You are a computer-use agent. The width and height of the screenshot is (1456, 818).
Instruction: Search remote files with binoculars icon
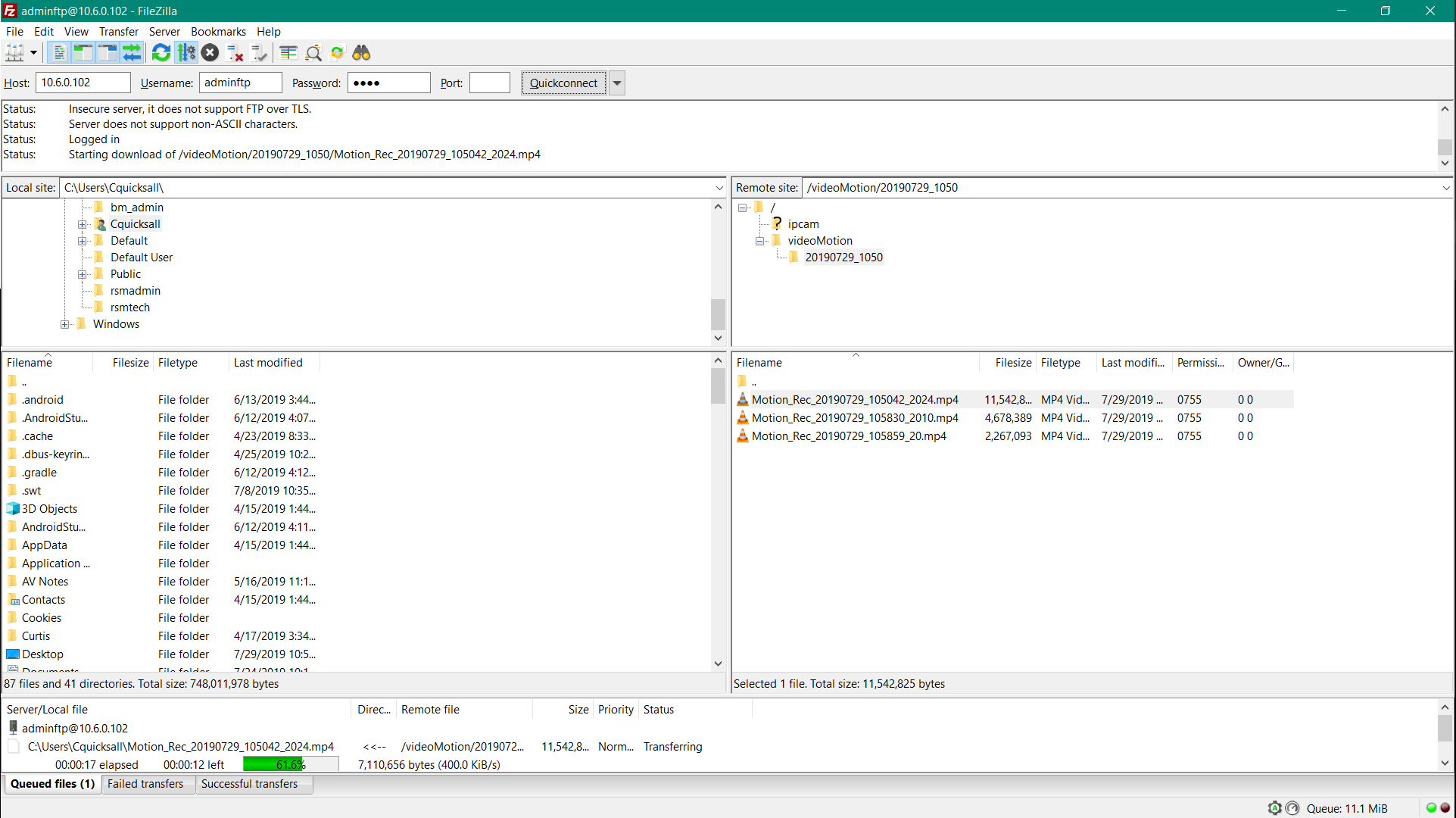362,53
